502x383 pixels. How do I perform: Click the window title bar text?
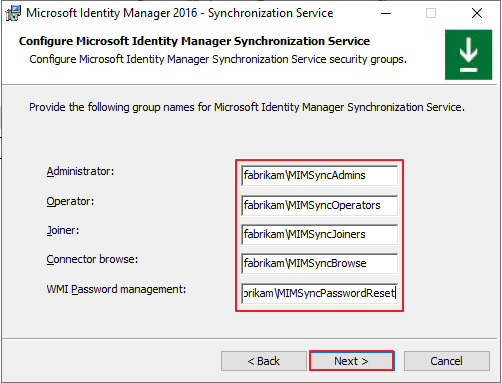click(x=180, y=13)
